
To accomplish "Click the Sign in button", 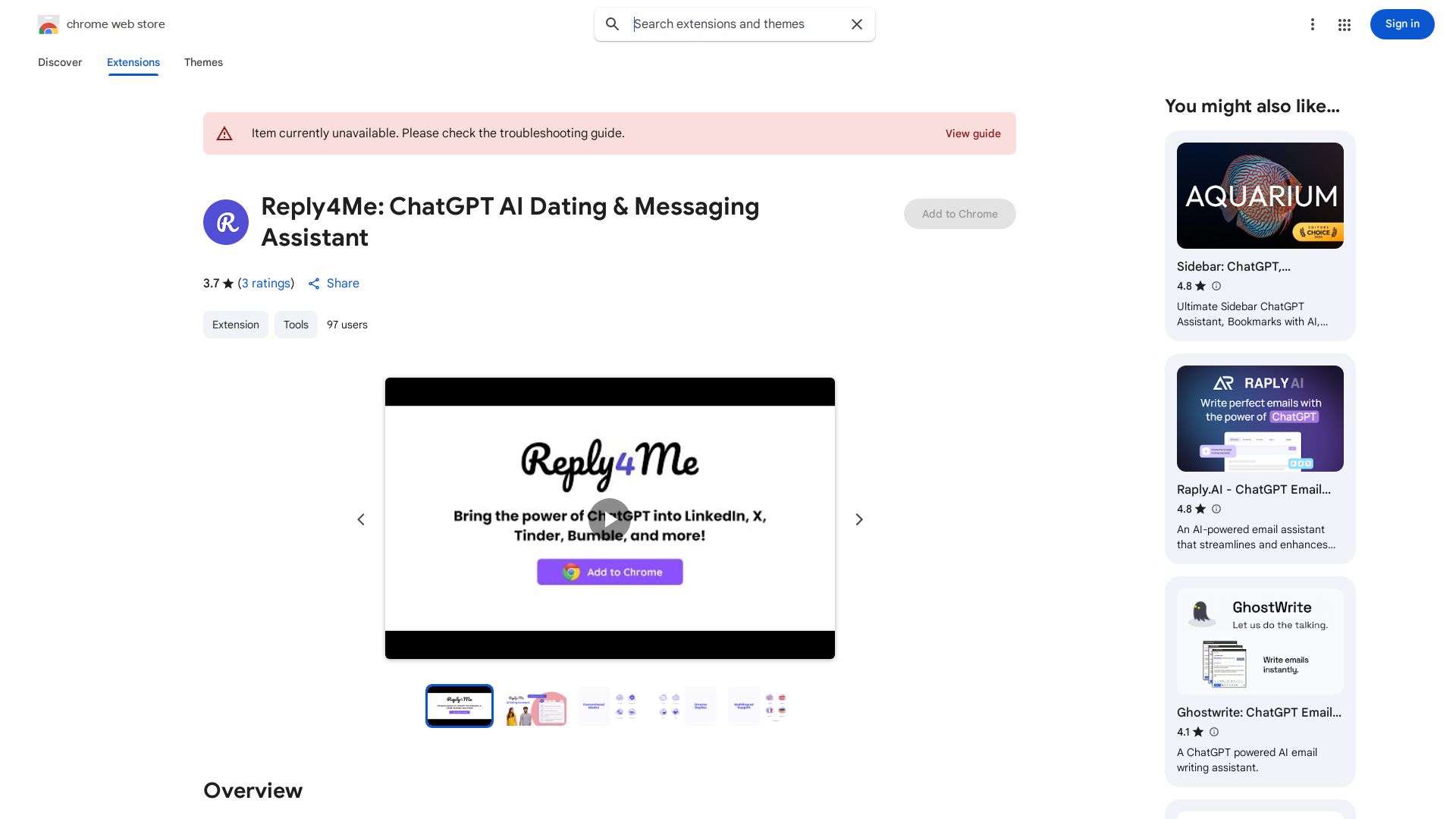I will tap(1401, 24).
